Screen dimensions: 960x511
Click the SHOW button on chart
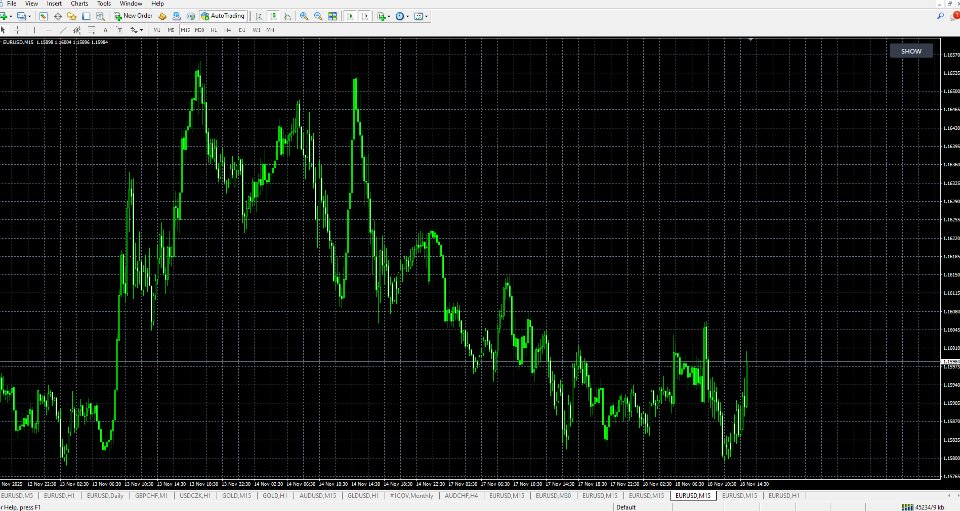[911, 51]
